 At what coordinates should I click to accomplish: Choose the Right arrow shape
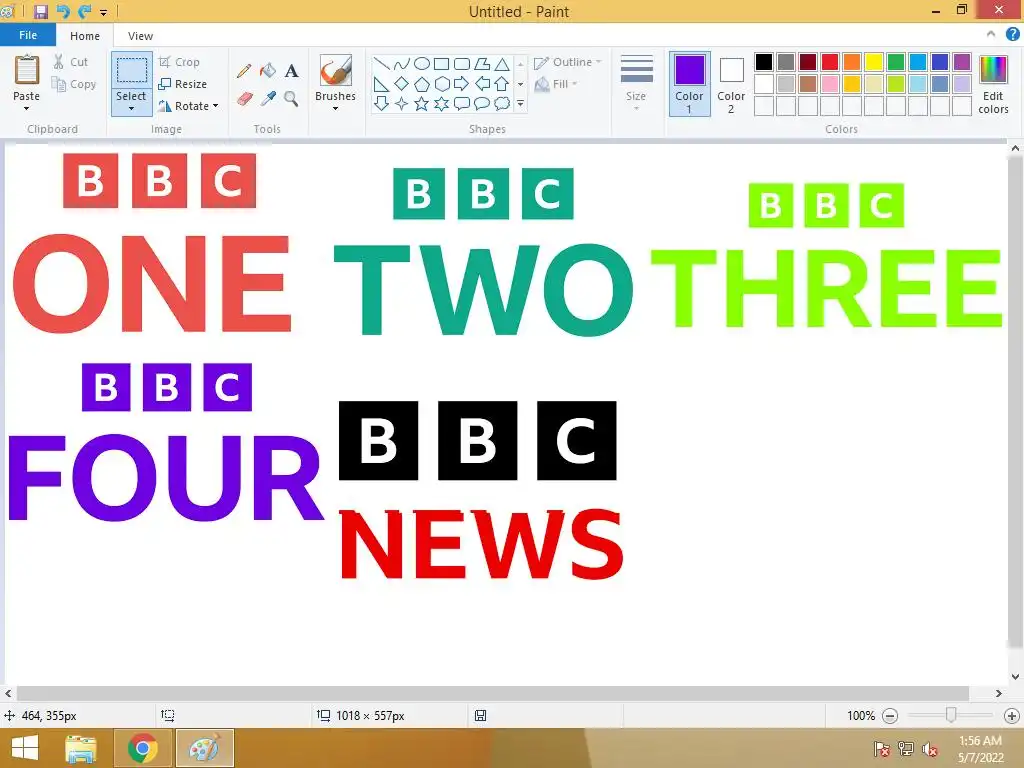coord(462,84)
